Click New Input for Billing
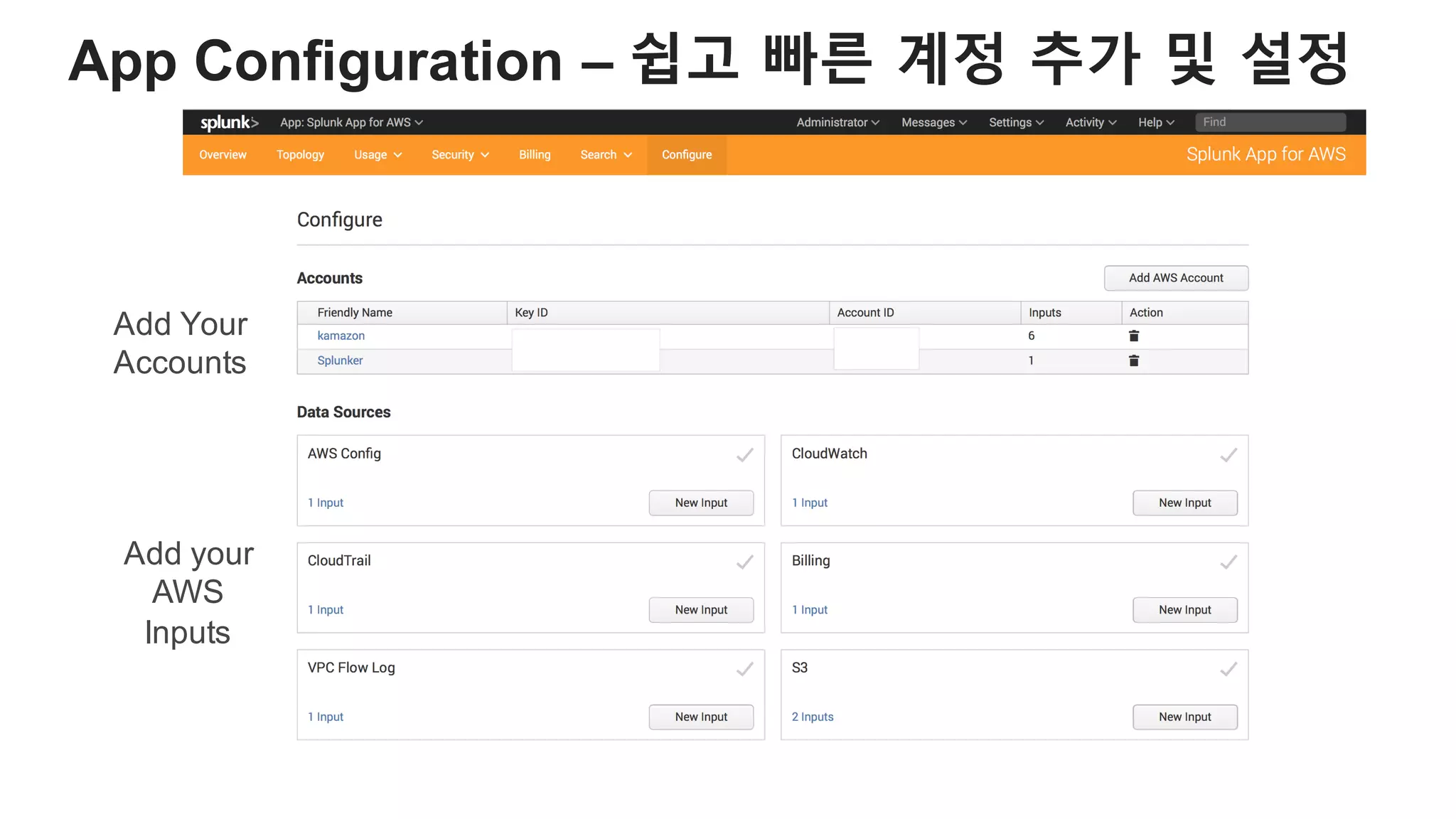1456x819 pixels. coord(1185,610)
